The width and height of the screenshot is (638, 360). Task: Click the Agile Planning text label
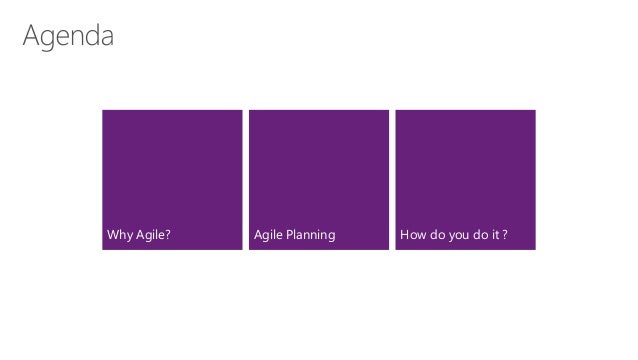[x=295, y=235]
